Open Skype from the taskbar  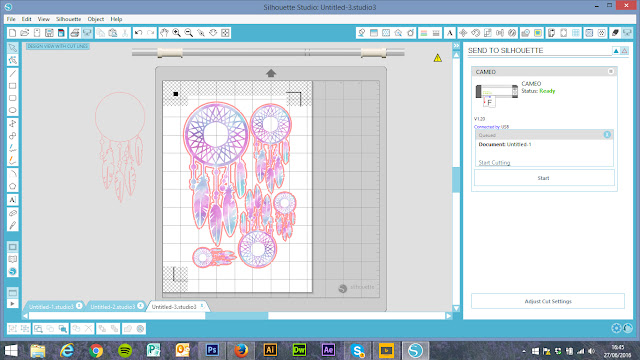point(358,351)
